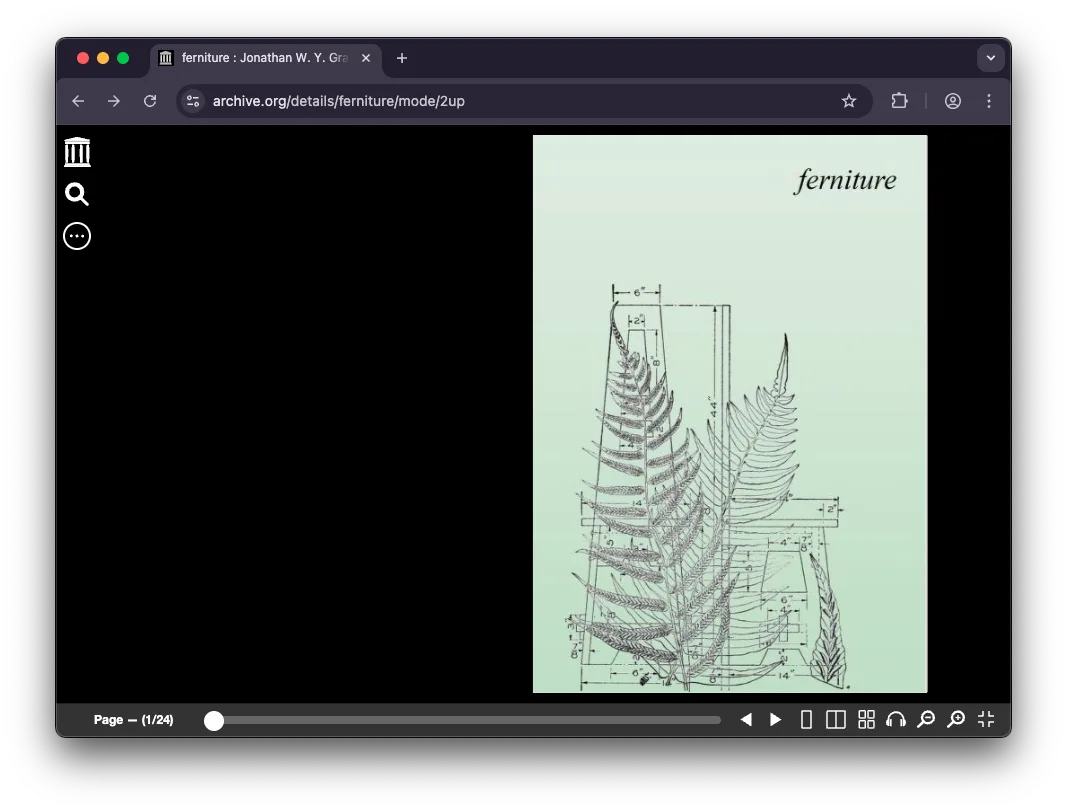Zoom out of the book page
1067x811 pixels.
point(926,720)
